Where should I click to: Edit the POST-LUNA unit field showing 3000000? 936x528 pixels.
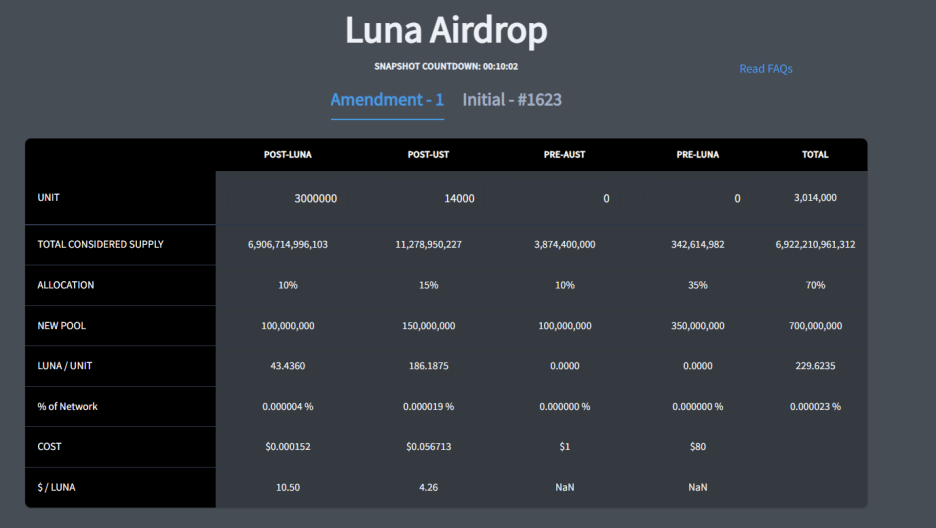tap(287, 198)
